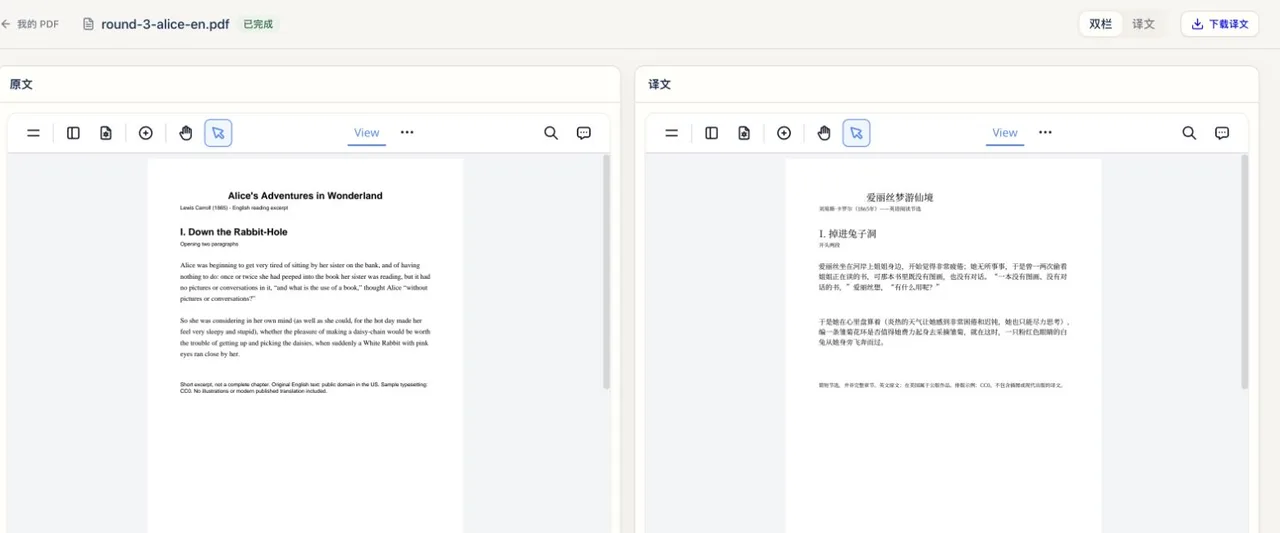Open the View tab in 译文 viewer

[1005, 133]
